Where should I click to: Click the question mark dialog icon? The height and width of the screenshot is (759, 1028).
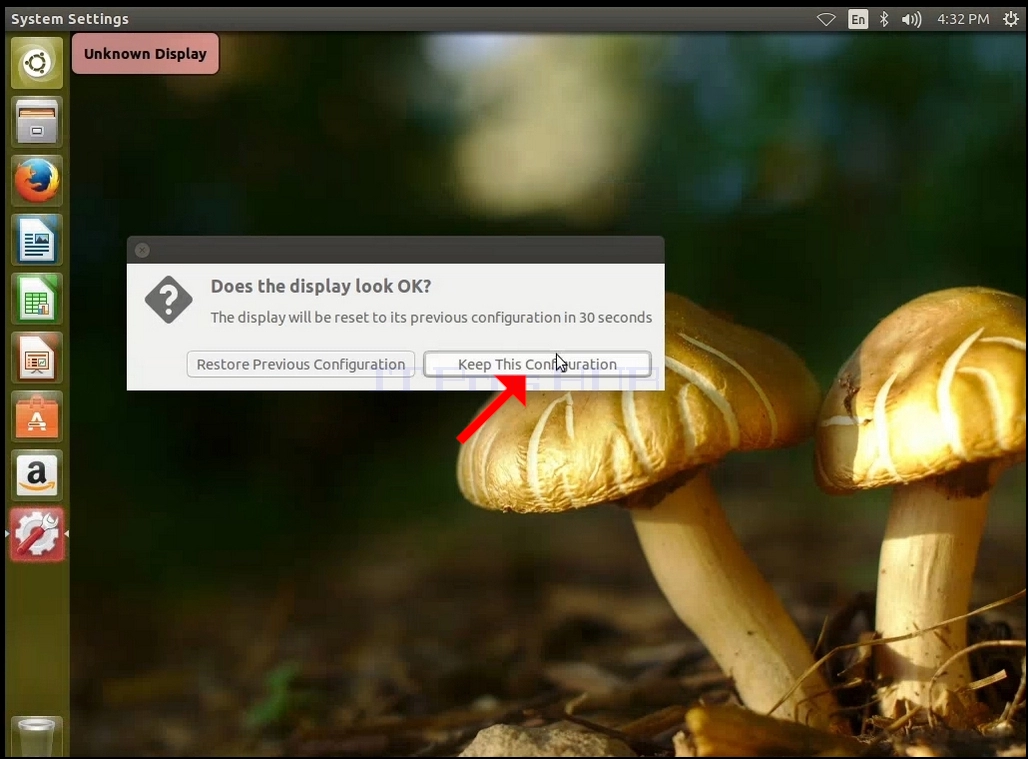click(168, 300)
